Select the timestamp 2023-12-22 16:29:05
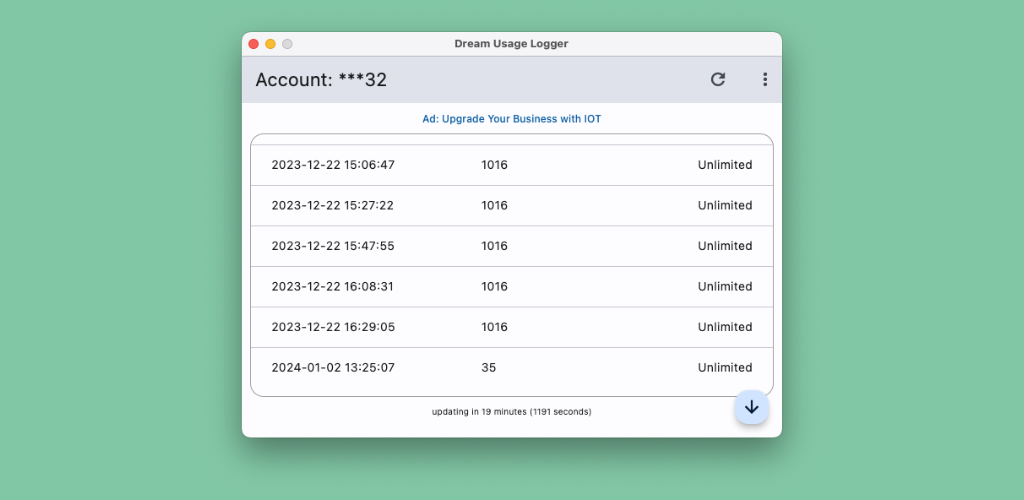The height and width of the screenshot is (500, 1024). (x=333, y=327)
